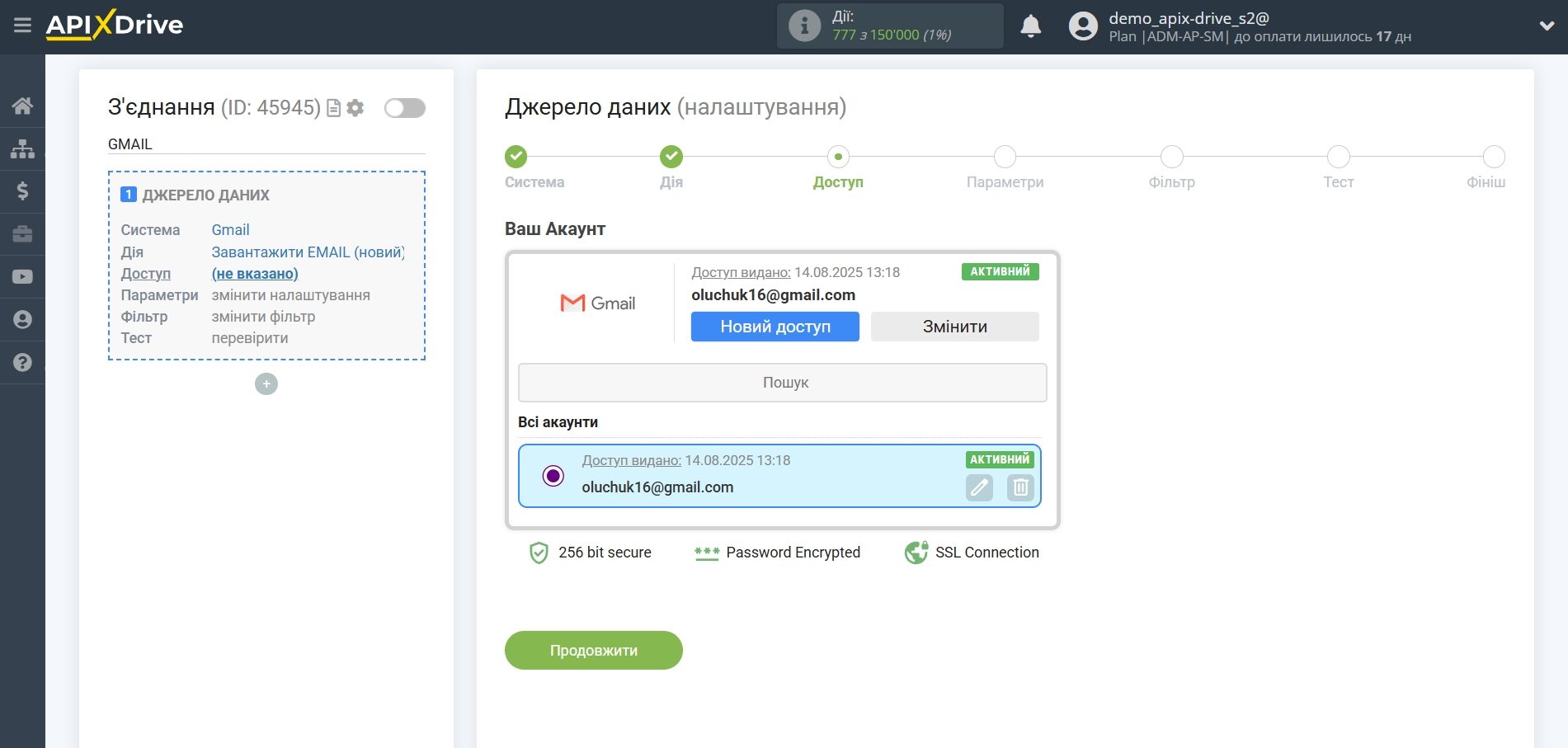
Task: Open the hamburger menu
Action: coord(22,26)
